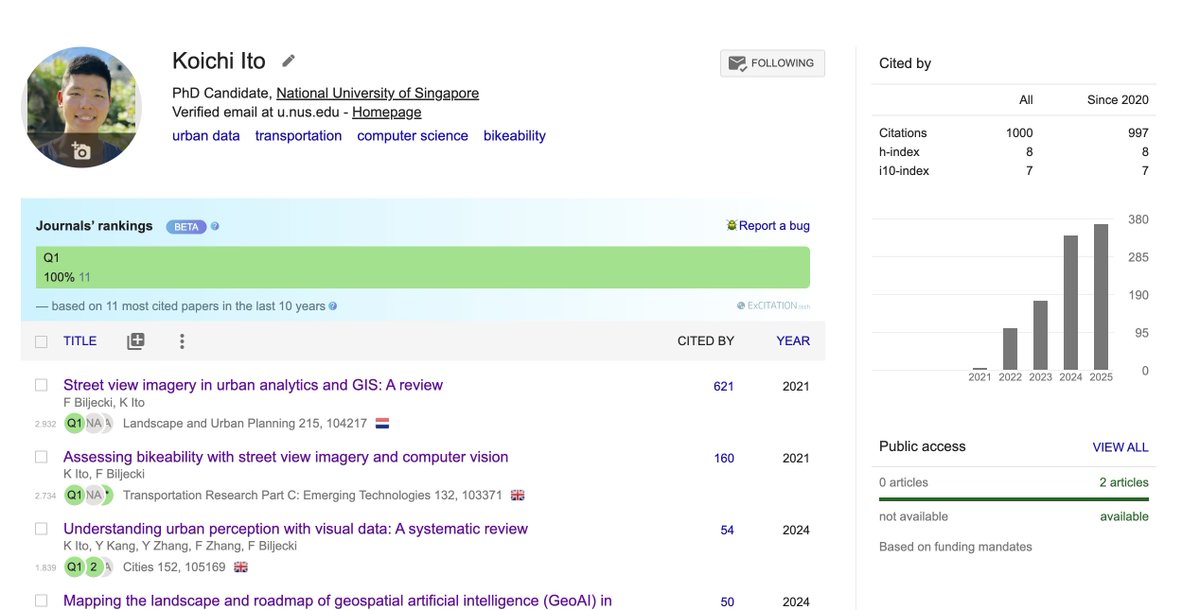1200x610 pixels.
Task: Open 'Street view imagery in urban analytics and GIS' article
Action: [253, 385]
